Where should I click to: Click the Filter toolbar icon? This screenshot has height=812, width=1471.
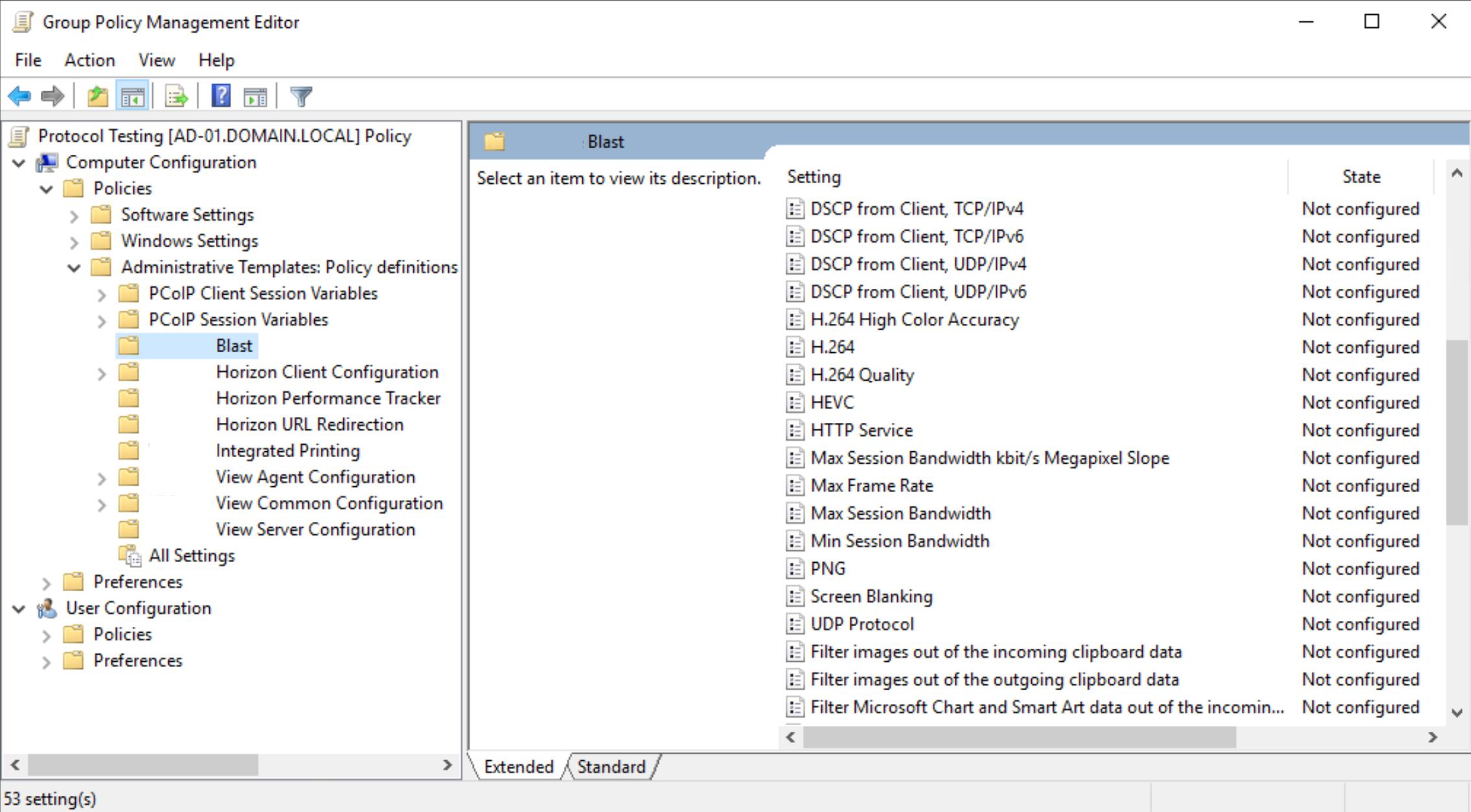301,96
